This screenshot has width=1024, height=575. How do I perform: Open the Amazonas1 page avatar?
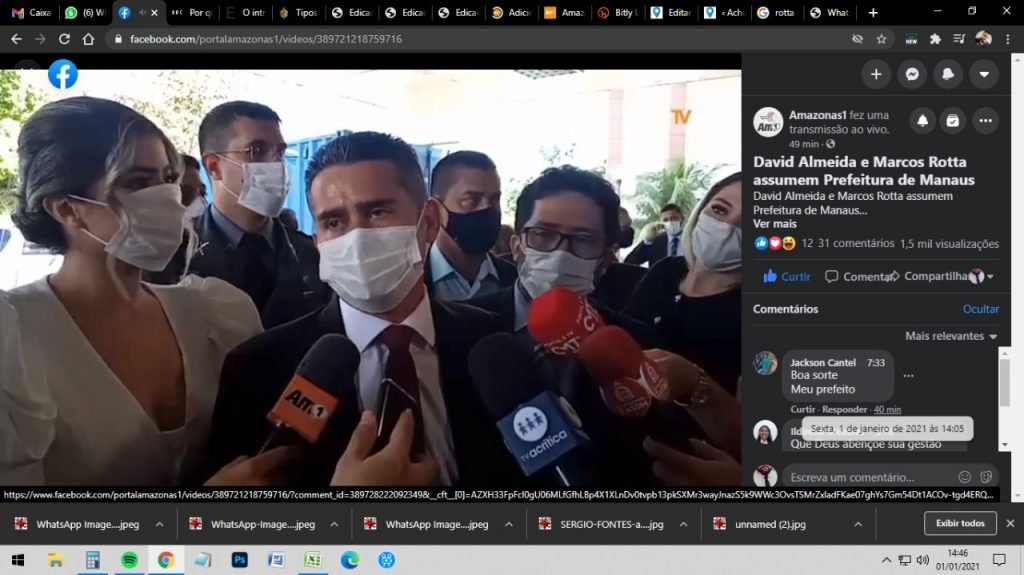[x=768, y=122]
